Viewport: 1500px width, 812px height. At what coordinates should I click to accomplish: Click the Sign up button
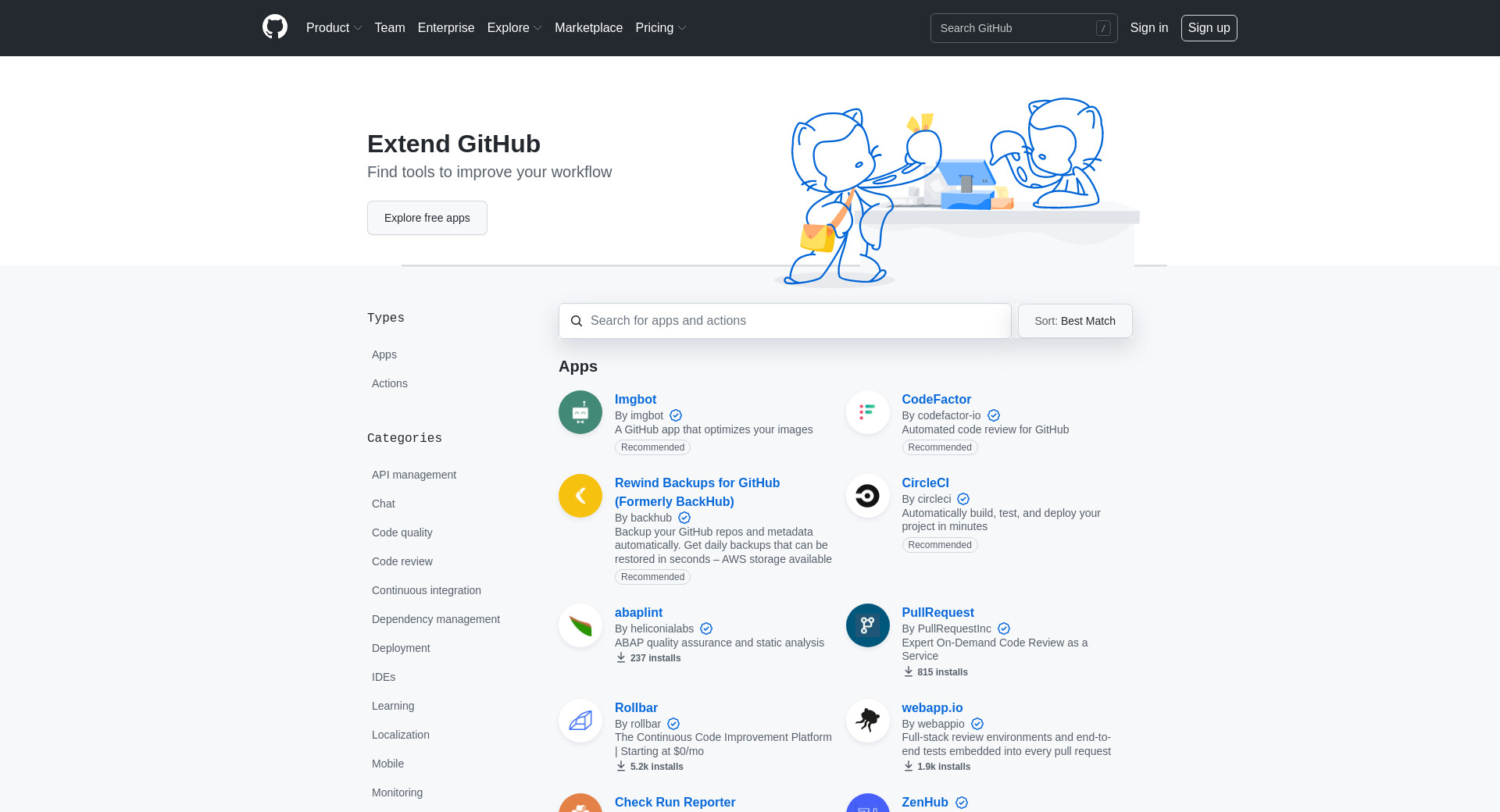[1209, 28]
